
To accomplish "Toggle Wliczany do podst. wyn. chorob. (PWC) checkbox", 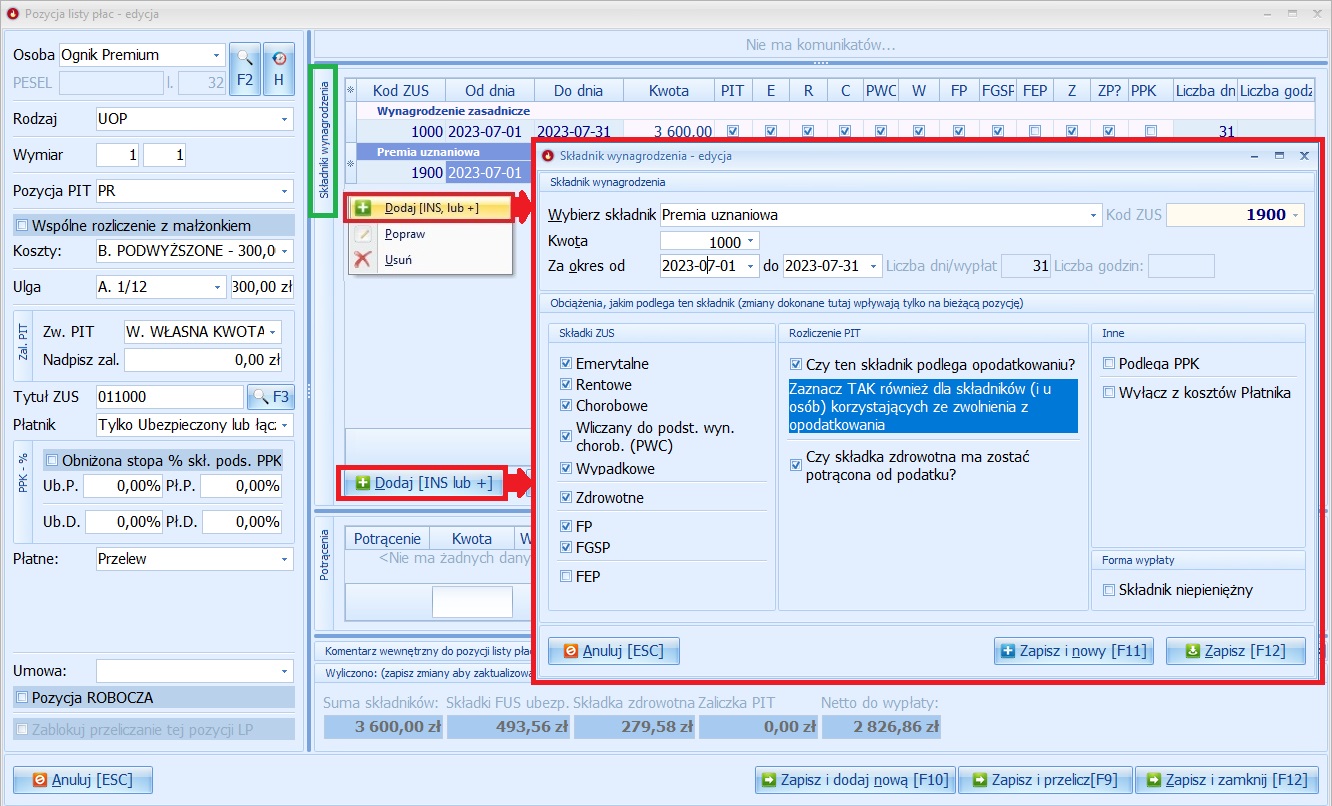I will click(566, 436).
